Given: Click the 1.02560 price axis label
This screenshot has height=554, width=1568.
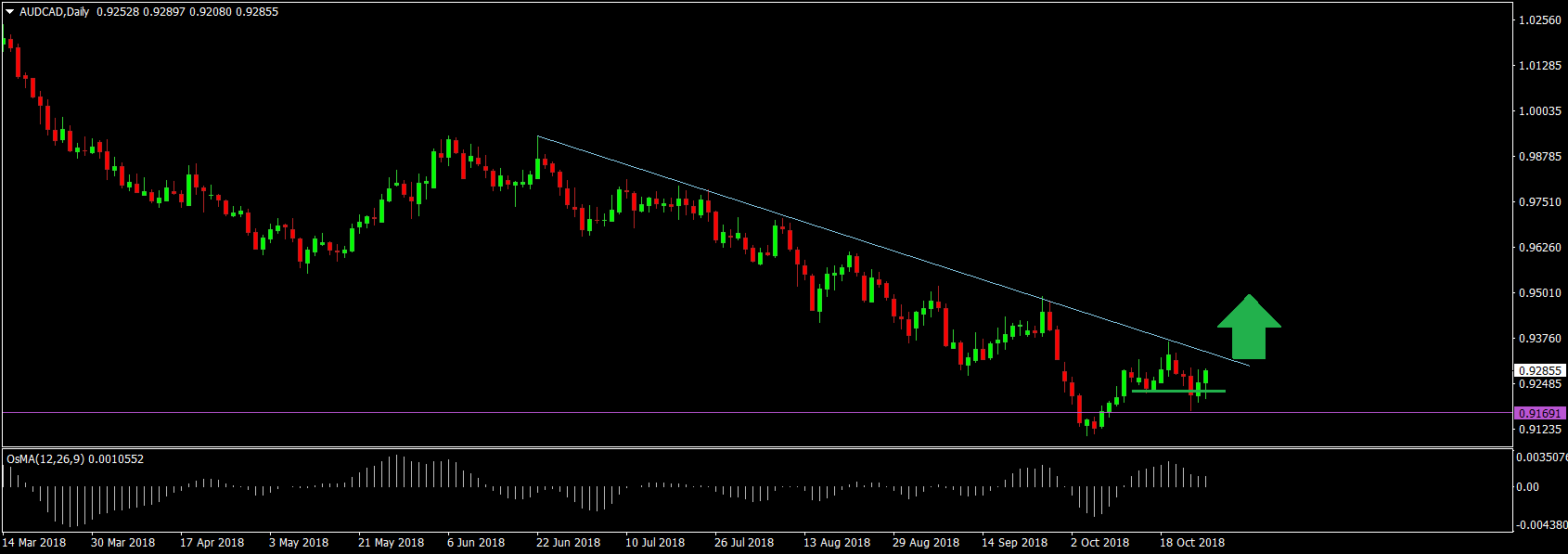Looking at the screenshot, I should [1539, 20].
